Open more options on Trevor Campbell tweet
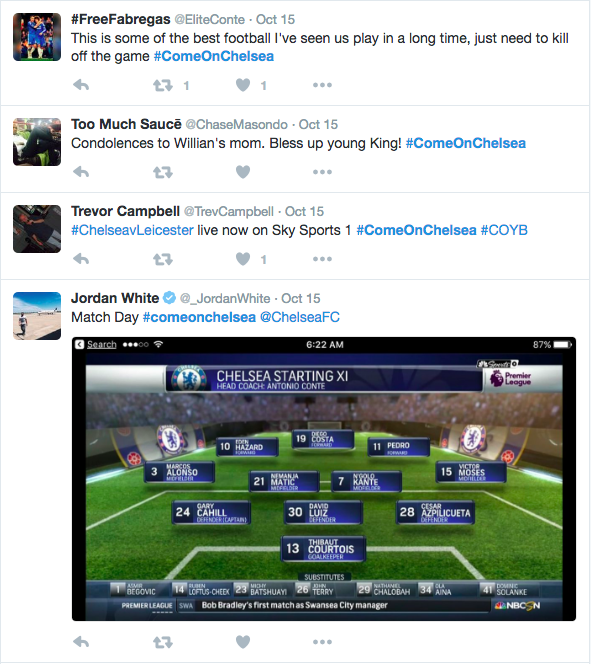The image size is (591, 664). tap(322, 259)
